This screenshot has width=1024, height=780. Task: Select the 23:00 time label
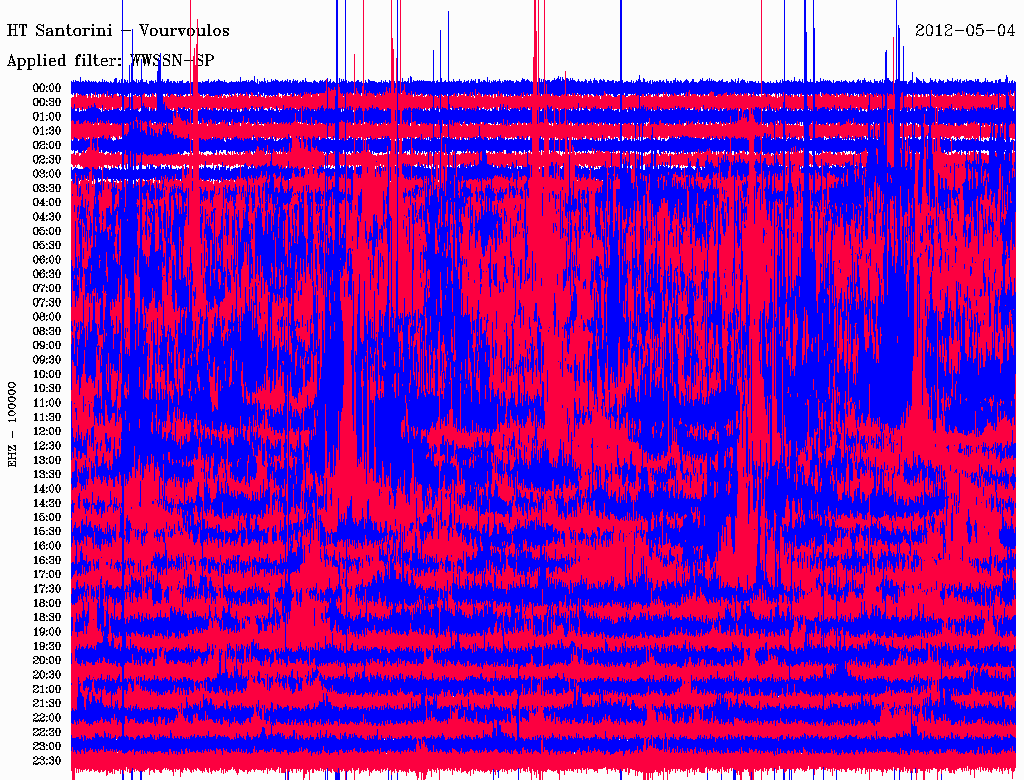pos(47,747)
